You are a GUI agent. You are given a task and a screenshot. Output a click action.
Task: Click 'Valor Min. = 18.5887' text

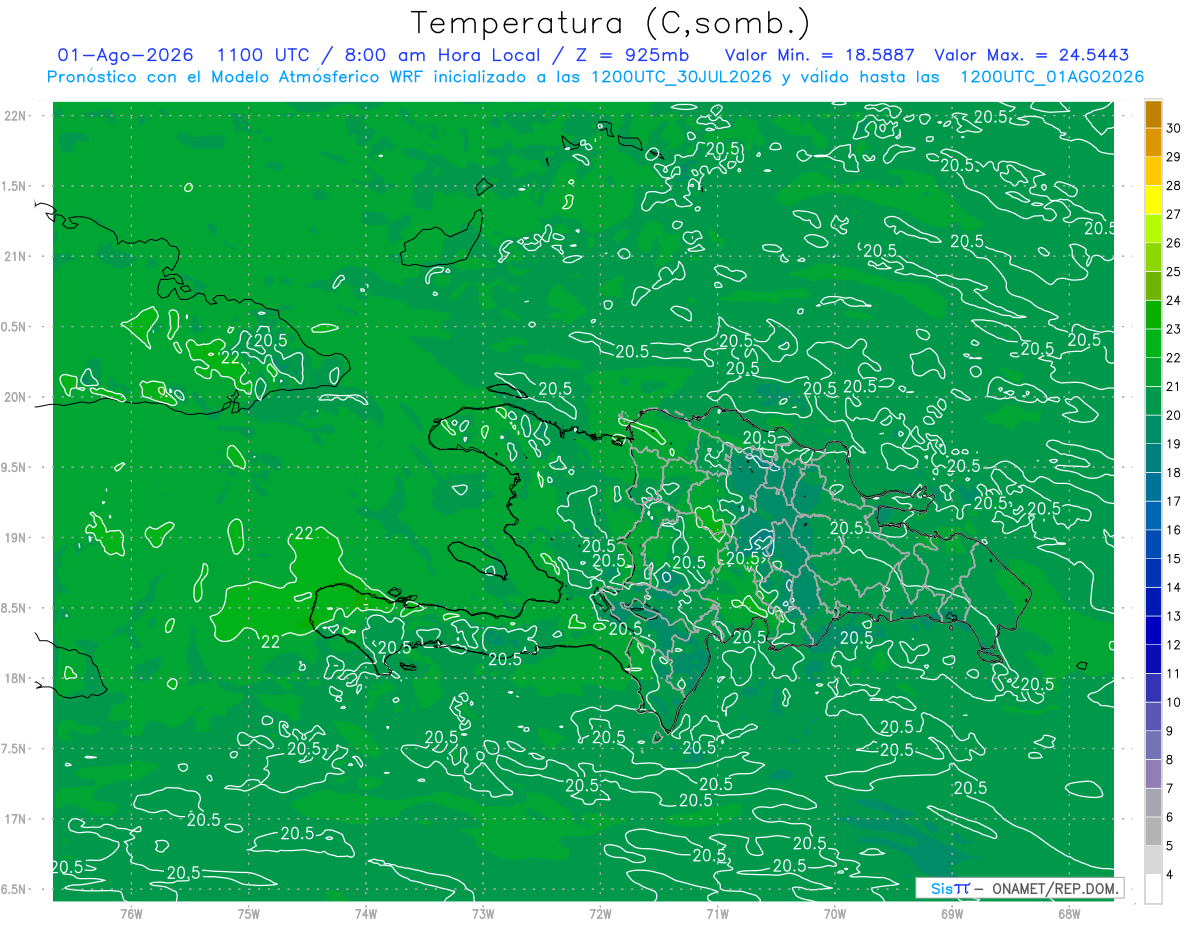(x=819, y=55)
